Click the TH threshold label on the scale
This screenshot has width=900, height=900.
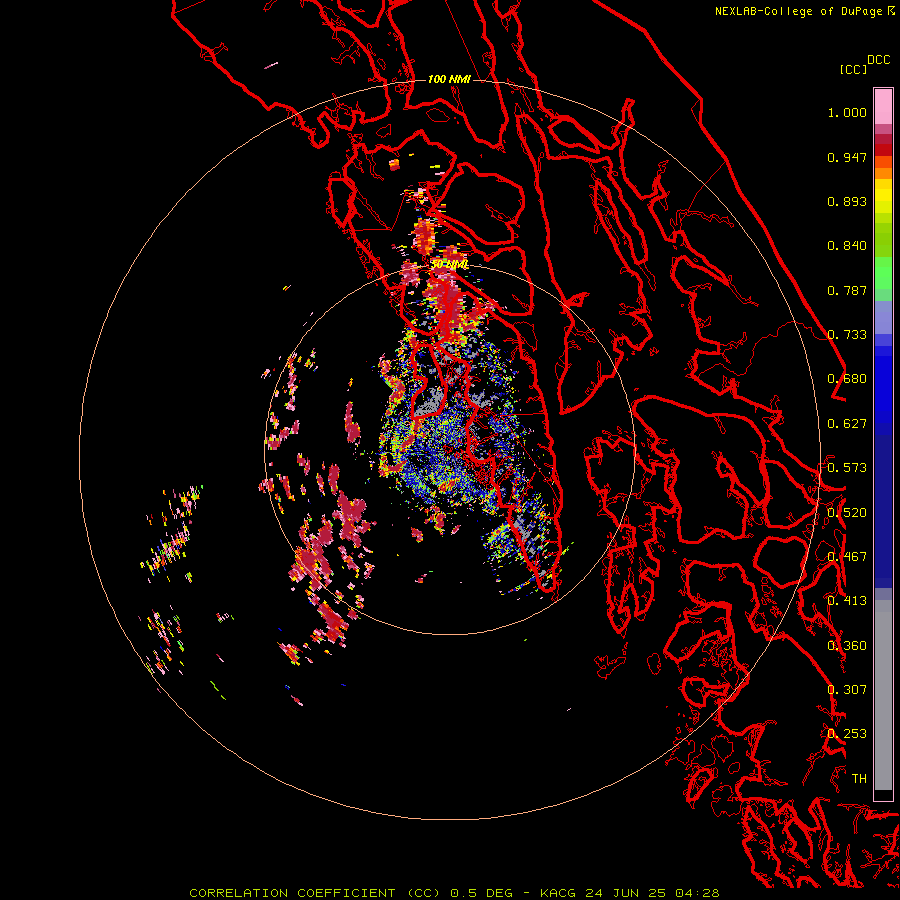(859, 779)
